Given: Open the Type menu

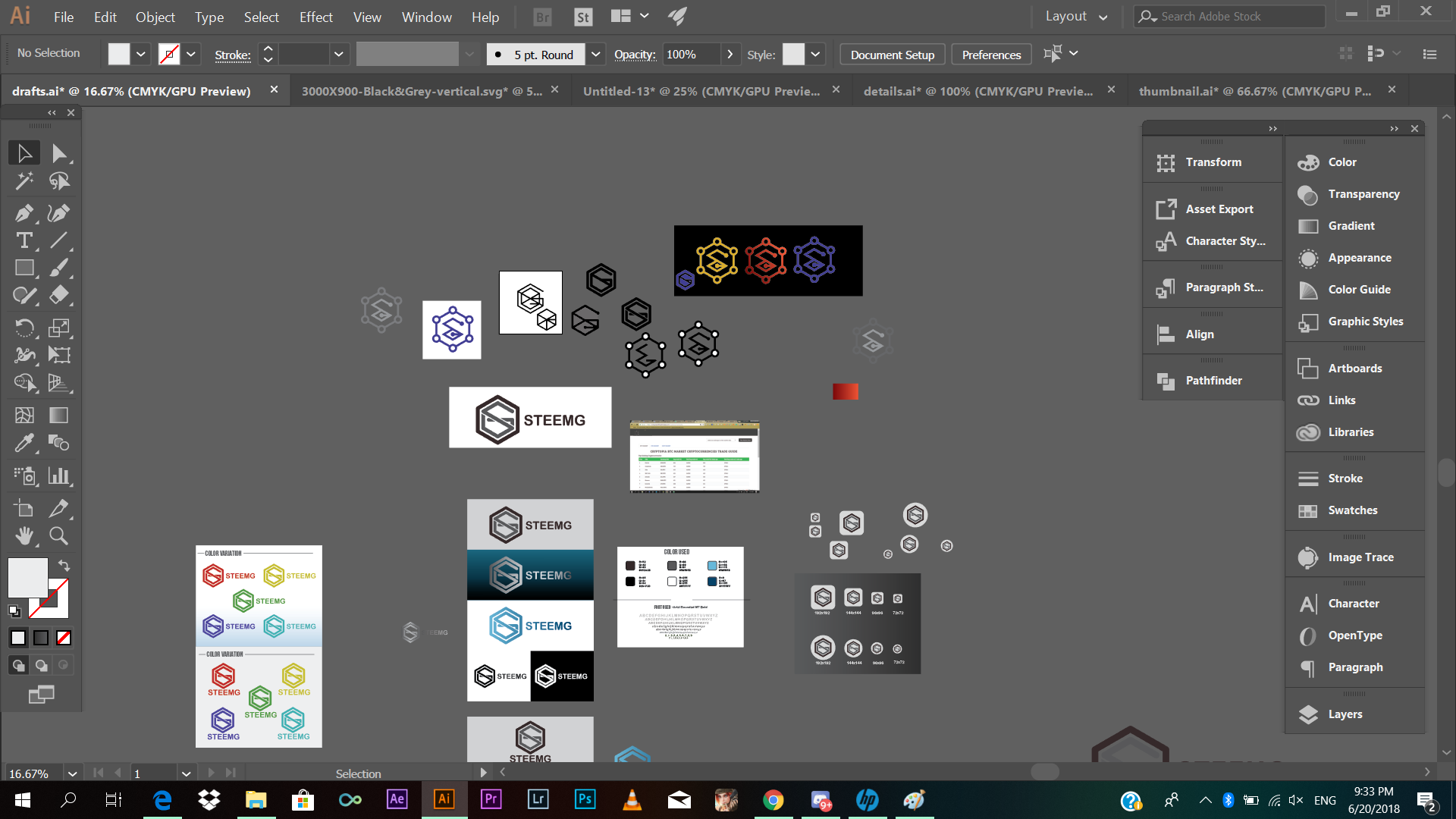Looking at the screenshot, I should coord(209,17).
